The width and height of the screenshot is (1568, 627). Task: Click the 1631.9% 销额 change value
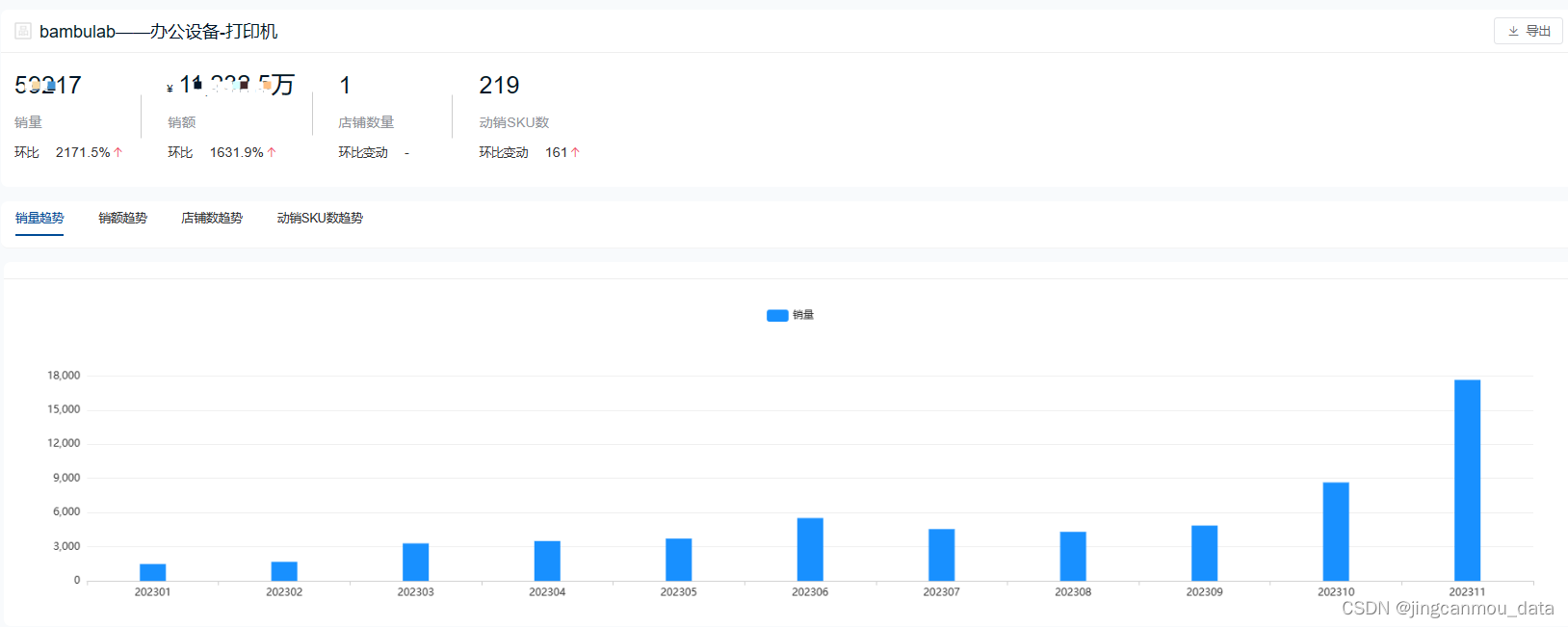click(237, 152)
